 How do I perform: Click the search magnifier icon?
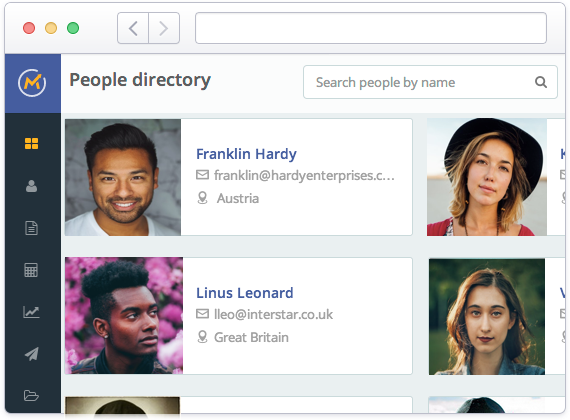click(541, 82)
